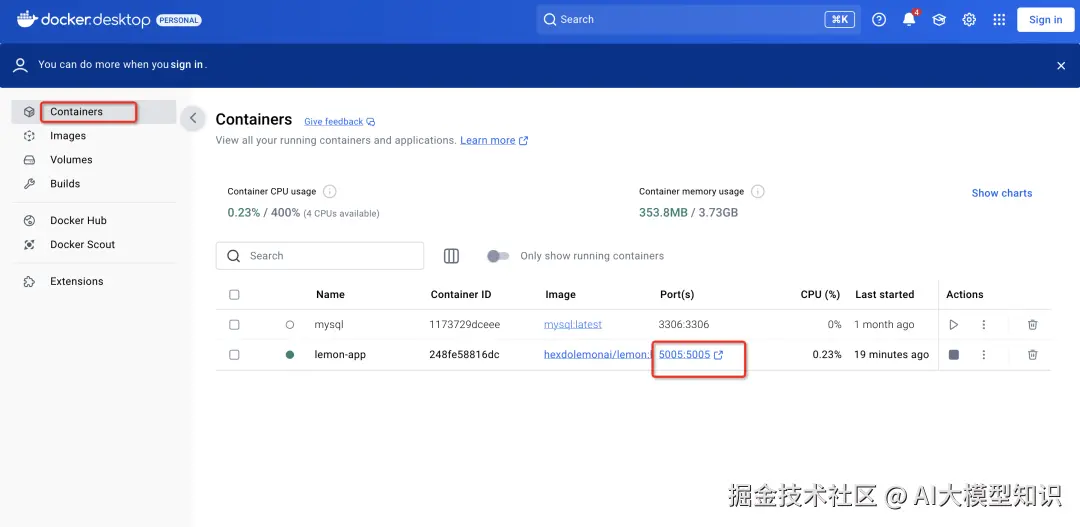Image resolution: width=1080 pixels, height=527 pixels.
Task: Click the mysql container name
Action: tap(329, 324)
